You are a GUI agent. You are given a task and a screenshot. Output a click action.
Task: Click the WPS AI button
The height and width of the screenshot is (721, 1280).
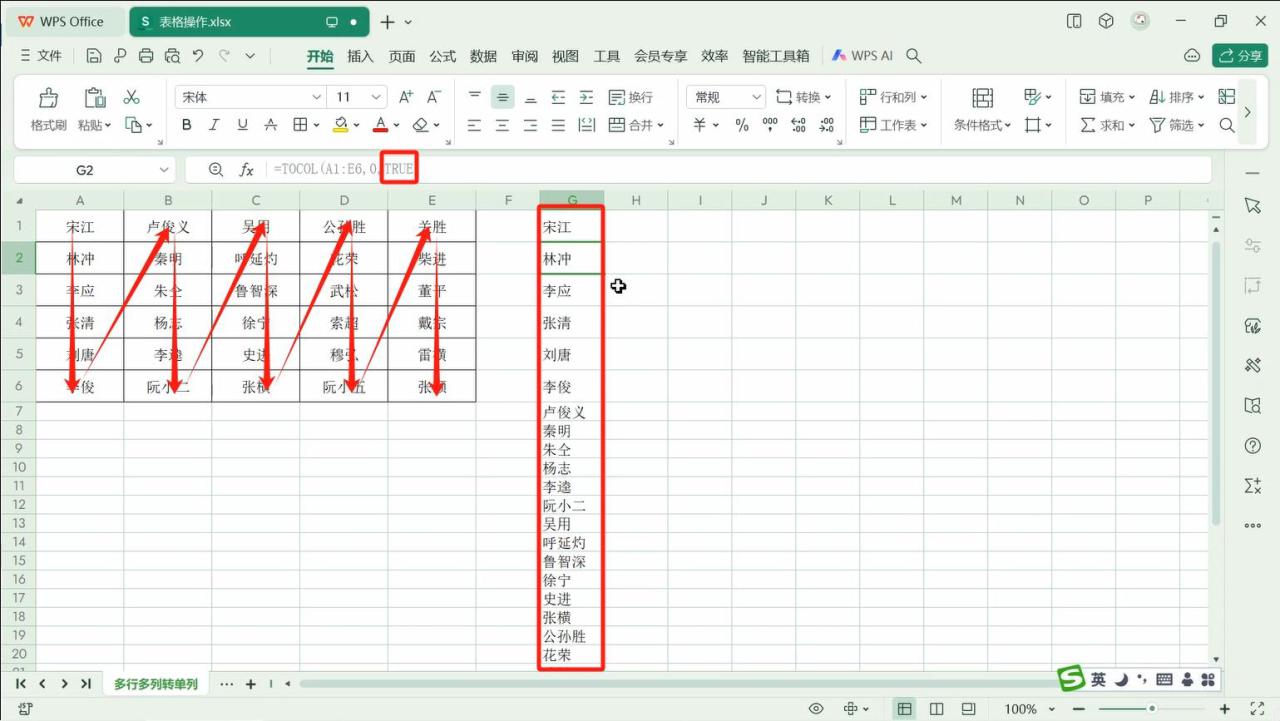click(862, 56)
